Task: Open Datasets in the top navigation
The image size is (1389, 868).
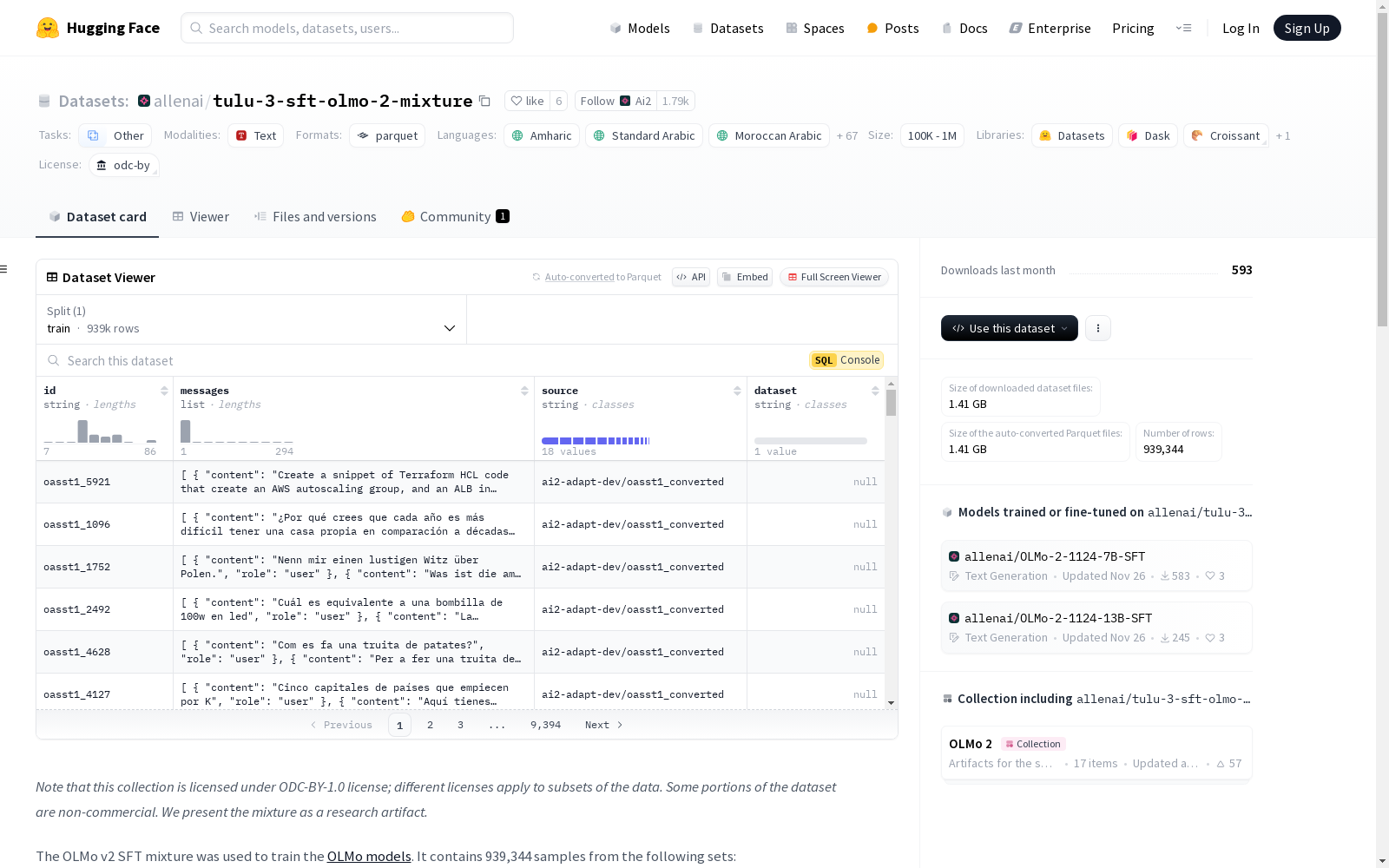Action: tap(727, 28)
